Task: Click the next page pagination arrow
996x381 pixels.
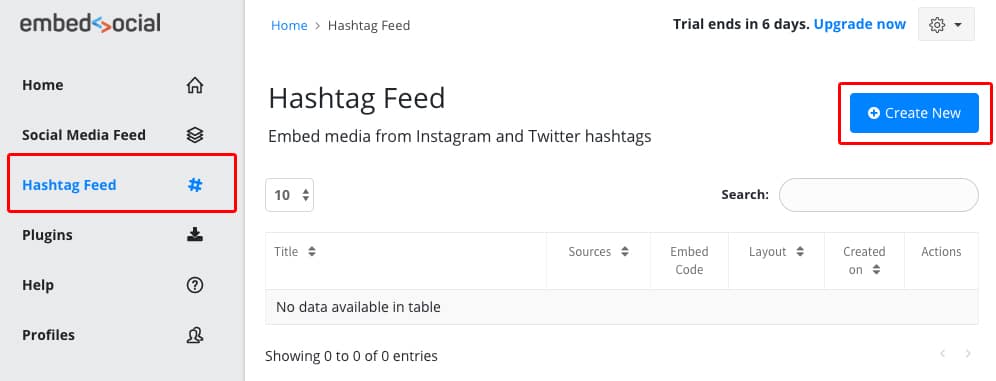Action: (x=968, y=354)
